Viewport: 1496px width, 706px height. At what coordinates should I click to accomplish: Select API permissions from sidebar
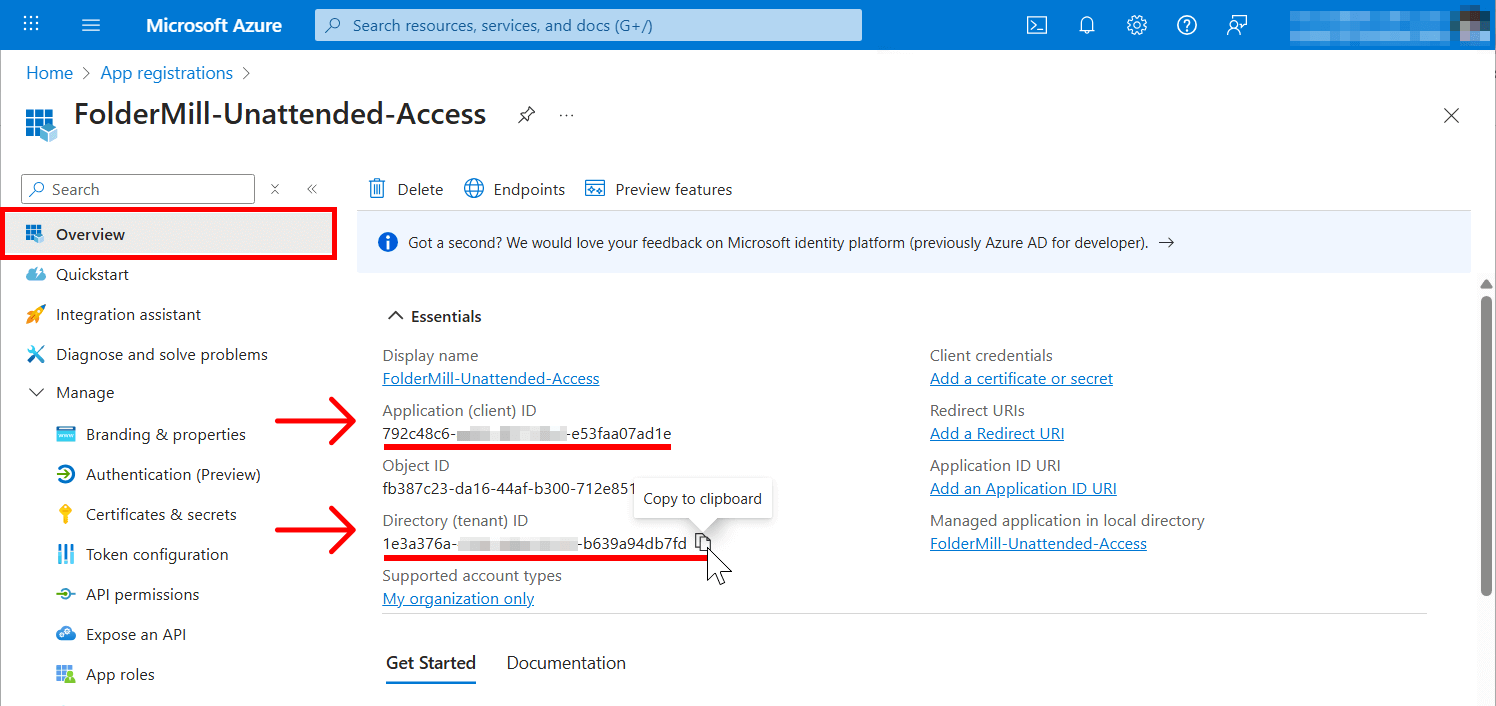[140, 594]
